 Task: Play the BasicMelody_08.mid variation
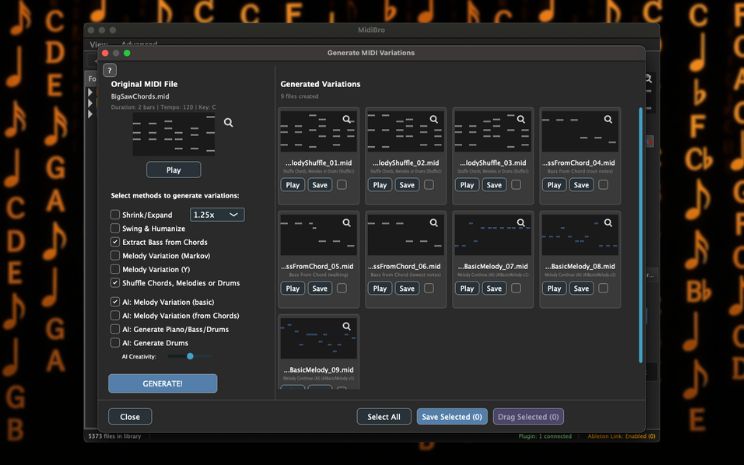click(554, 288)
